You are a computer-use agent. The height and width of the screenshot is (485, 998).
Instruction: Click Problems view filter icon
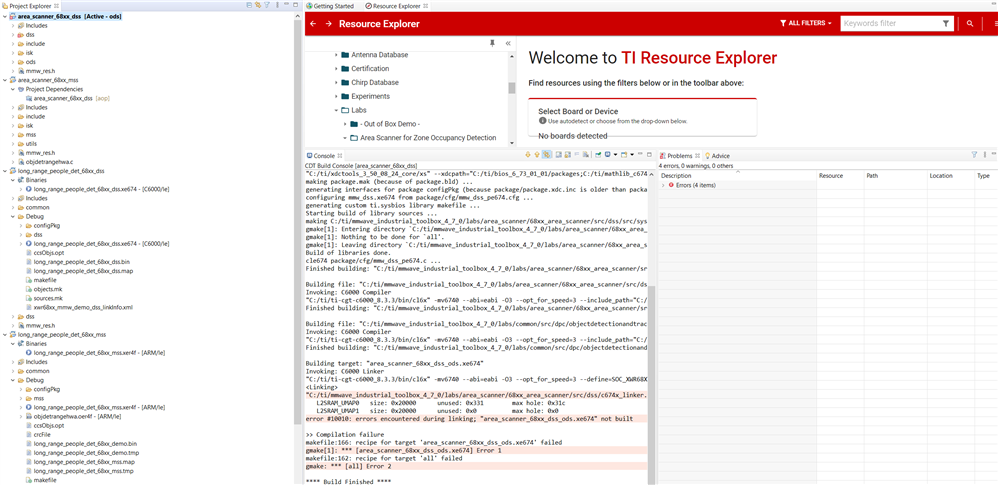tap(974, 155)
